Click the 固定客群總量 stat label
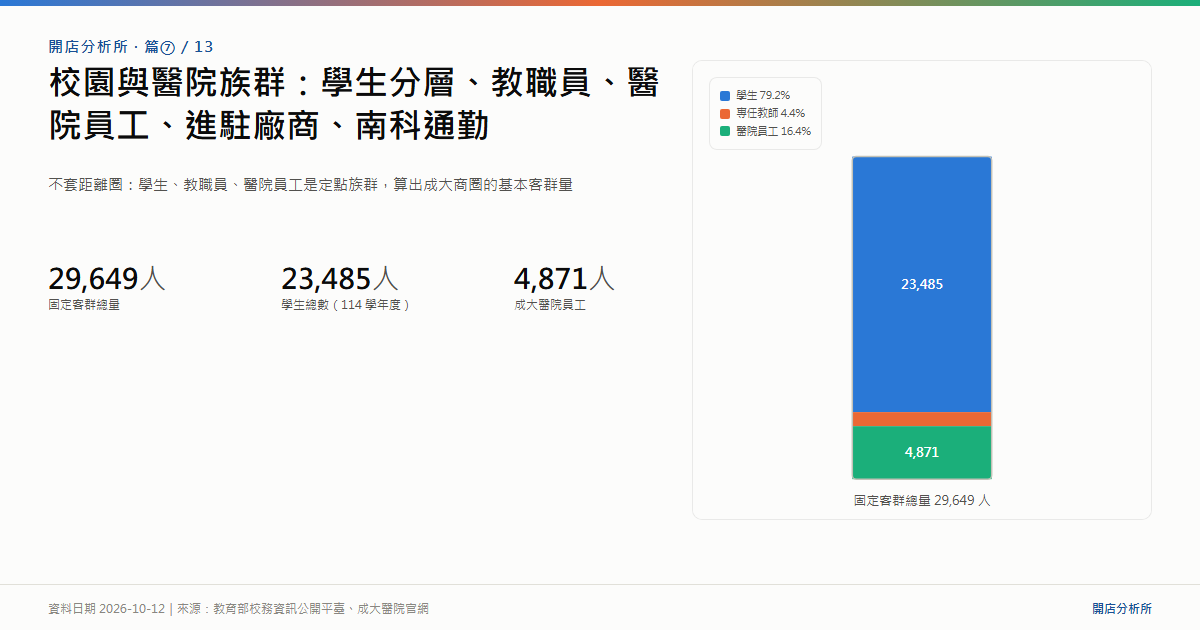1200x630 pixels. click(84, 305)
